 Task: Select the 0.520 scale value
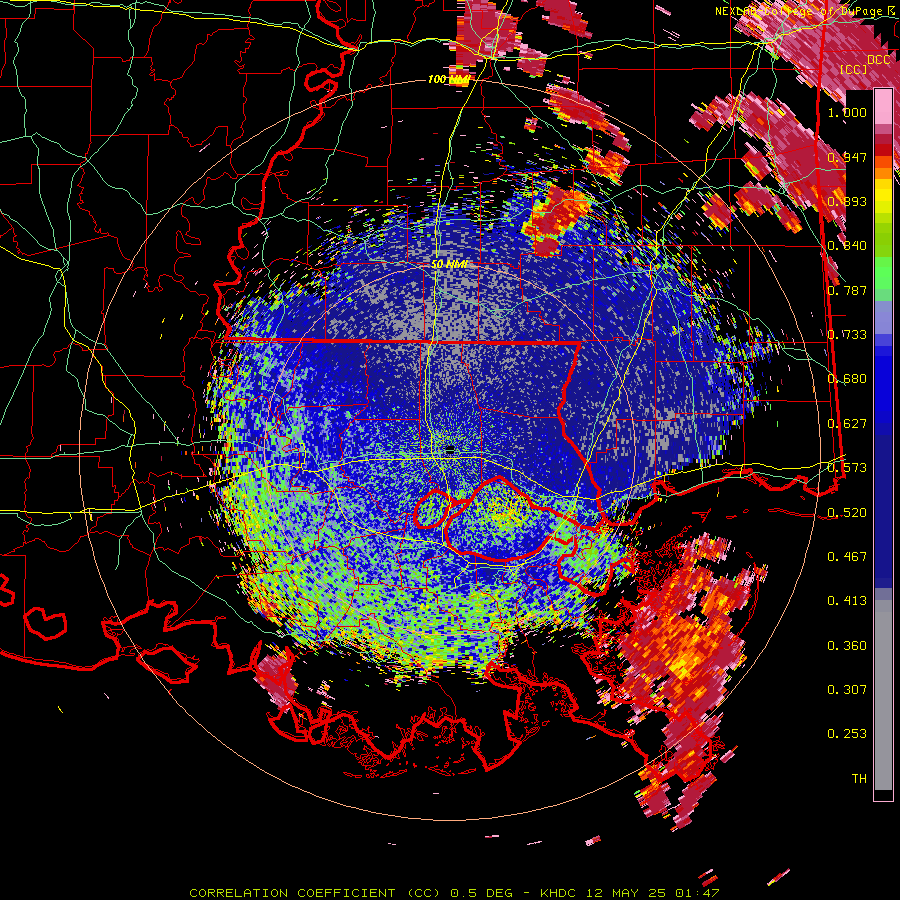tap(847, 512)
